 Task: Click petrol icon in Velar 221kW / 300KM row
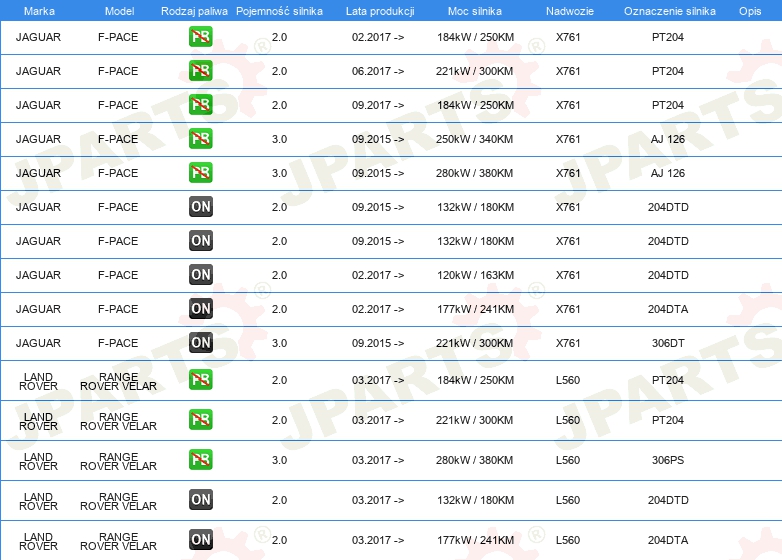pyautogui.click(x=201, y=420)
